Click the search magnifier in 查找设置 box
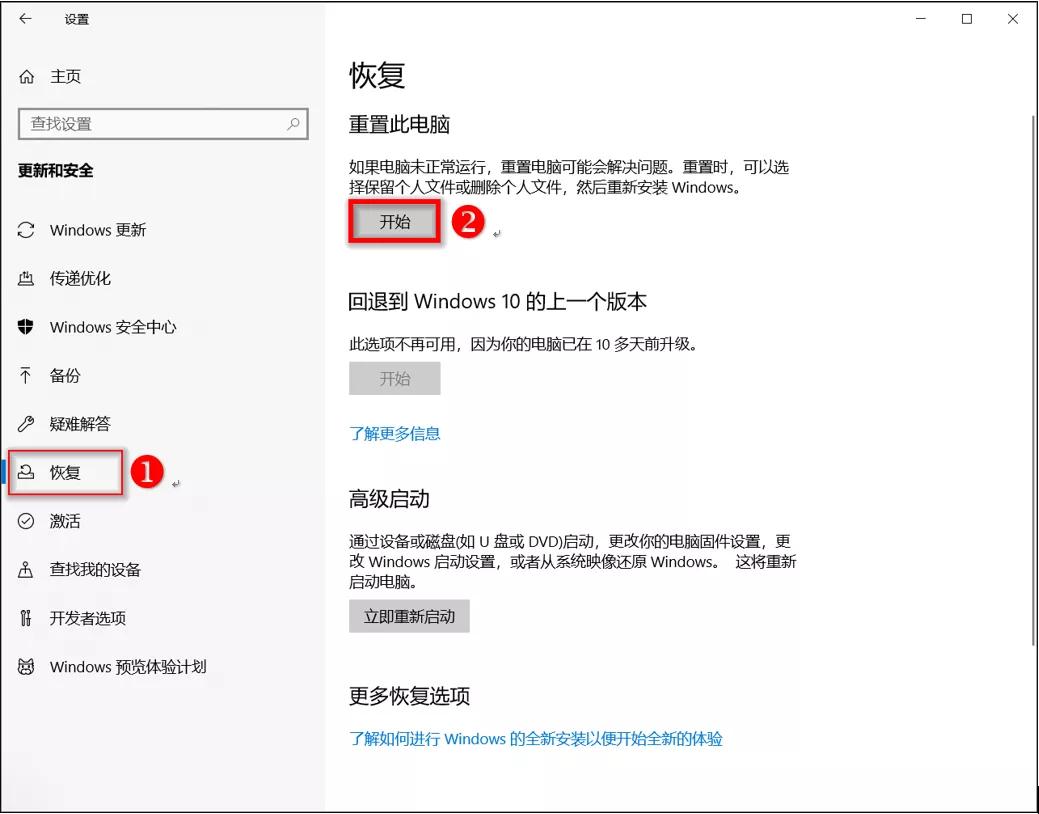 pyautogui.click(x=291, y=124)
